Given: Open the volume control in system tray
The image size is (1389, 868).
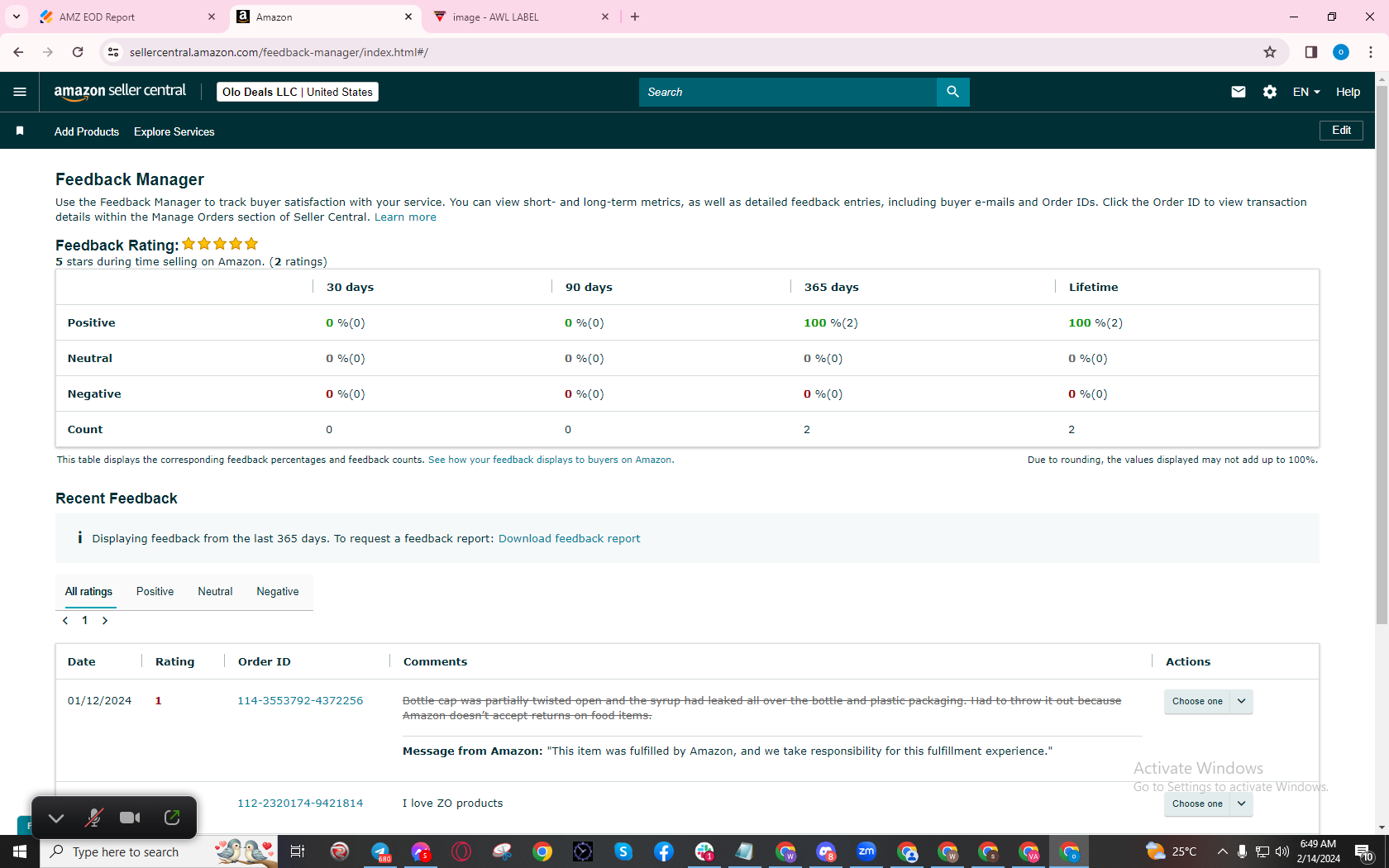Looking at the screenshot, I should (x=1282, y=851).
